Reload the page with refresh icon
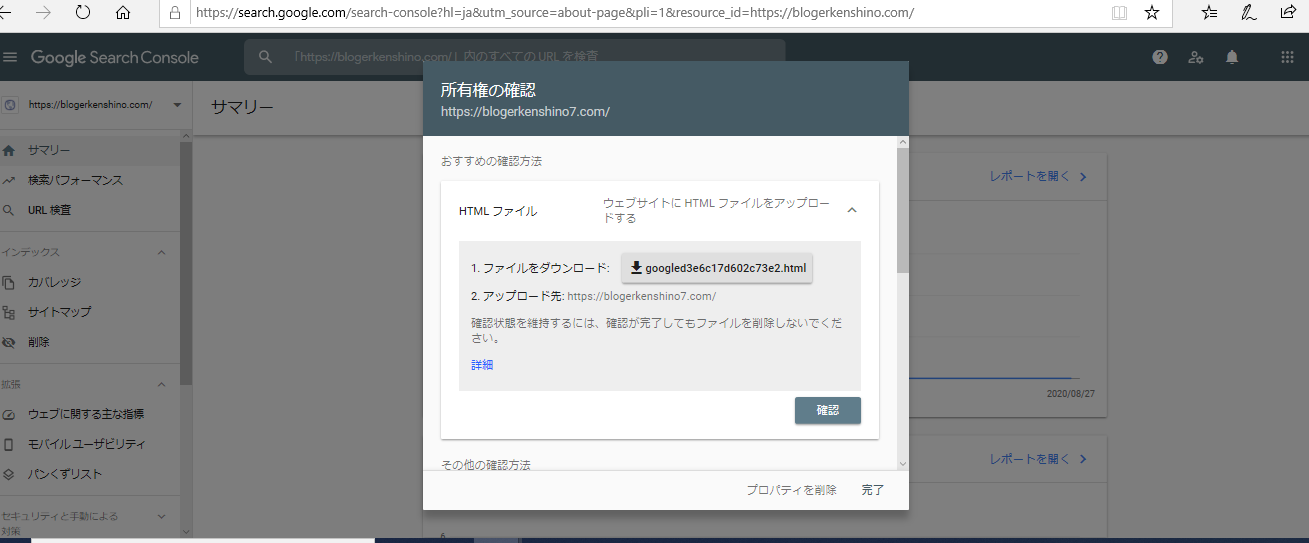Viewport: 1309px width, 543px height. 83,13
